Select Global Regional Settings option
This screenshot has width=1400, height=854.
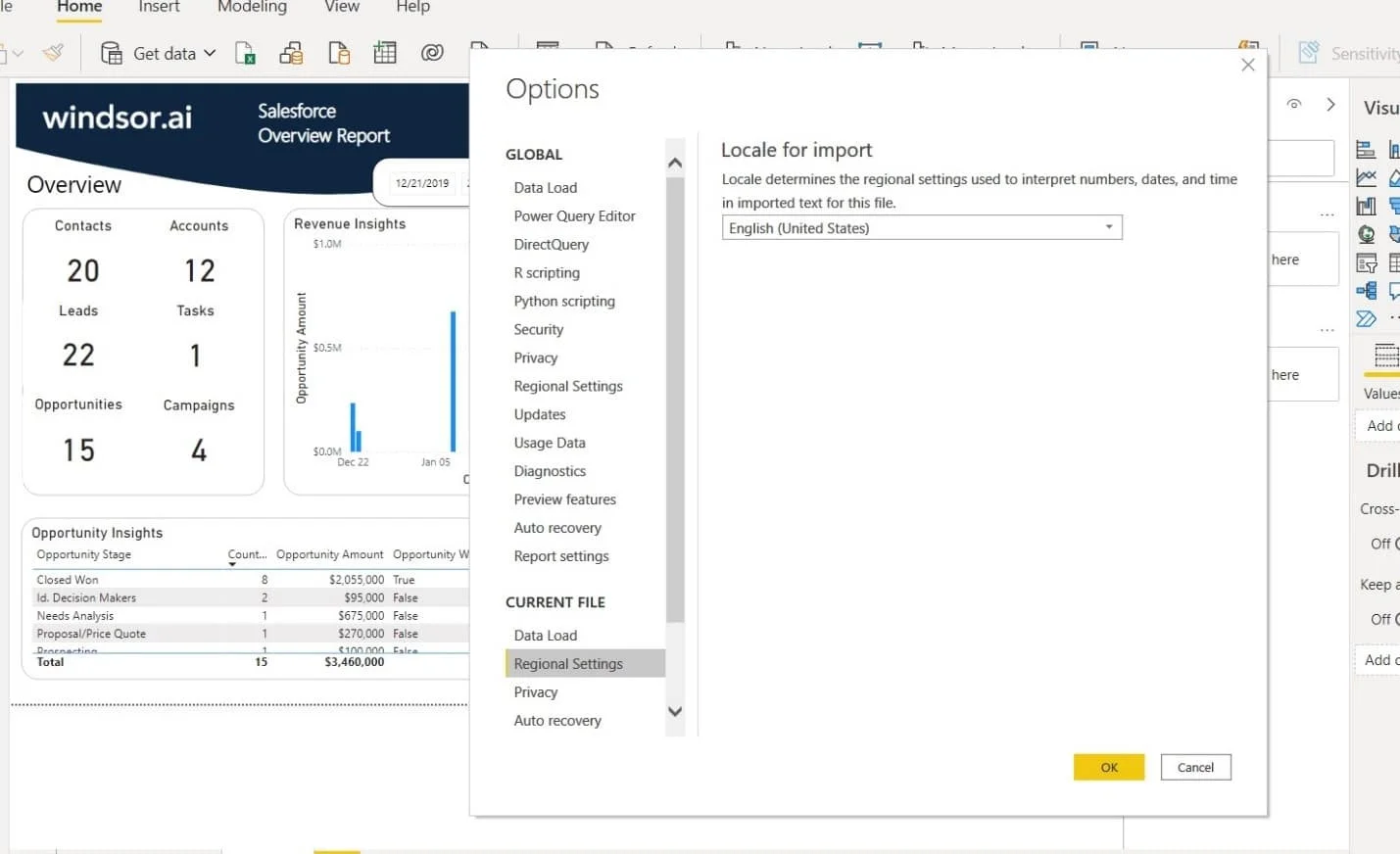[x=568, y=386]
